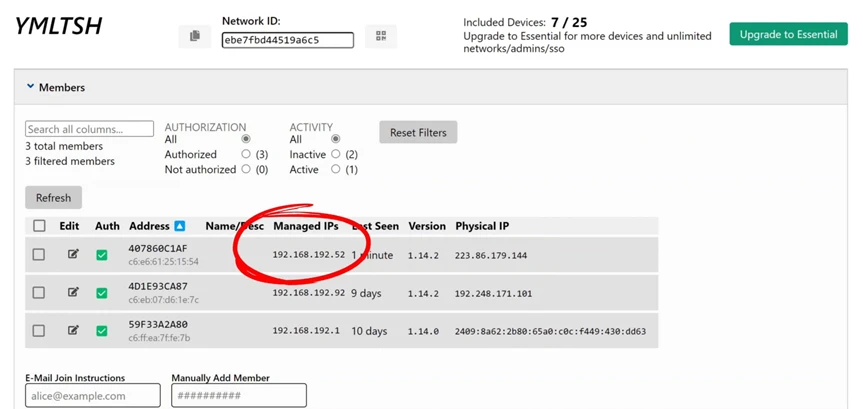Screen dimensions: 863x409
Task: Select the row checkbox for 59F33A2A80
Action: 39,330
